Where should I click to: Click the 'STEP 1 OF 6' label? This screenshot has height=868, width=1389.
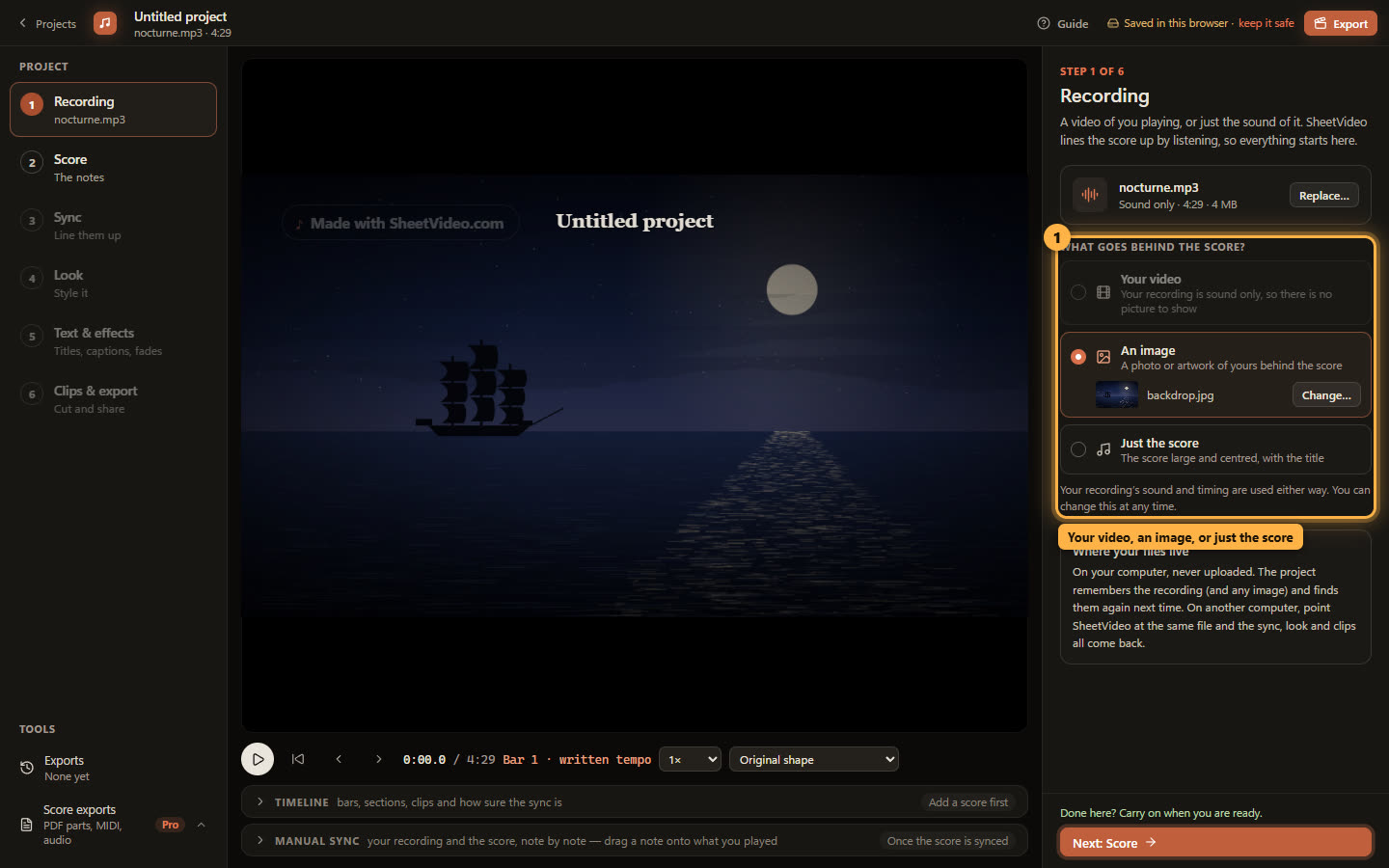click(1092, 71)
